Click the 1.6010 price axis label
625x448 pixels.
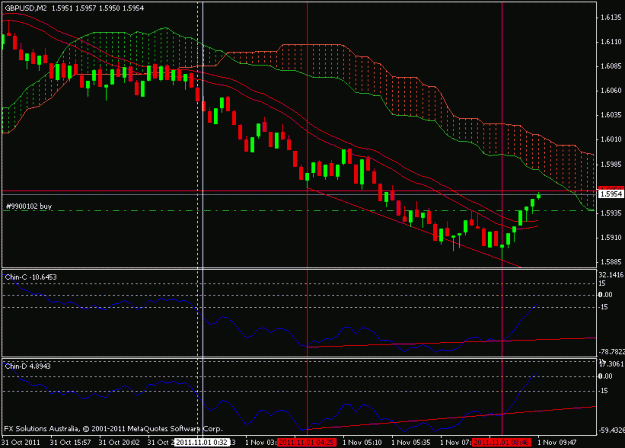pyautogui.click(x=611, y=140)
